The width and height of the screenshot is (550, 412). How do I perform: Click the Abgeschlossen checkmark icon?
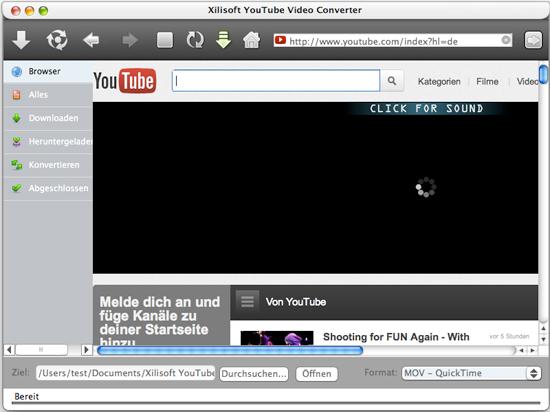tap(16, 188)
